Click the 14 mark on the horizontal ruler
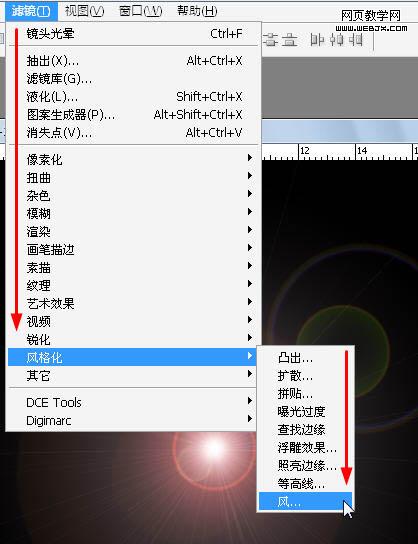Image resolution: width=418 pixels, height=544 pixels. click(x=362, y=151)
